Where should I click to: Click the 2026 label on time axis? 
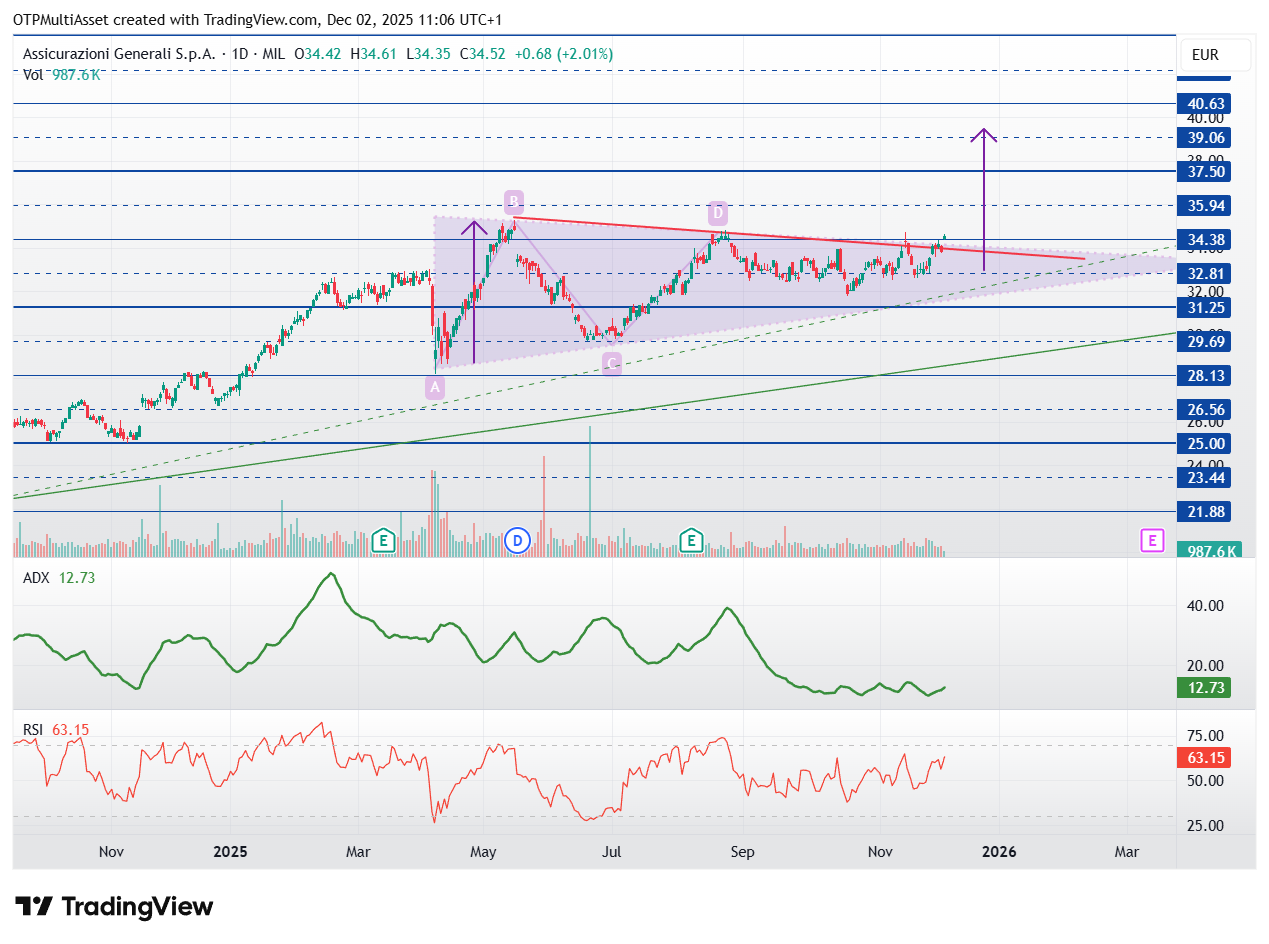coord(999,852)
